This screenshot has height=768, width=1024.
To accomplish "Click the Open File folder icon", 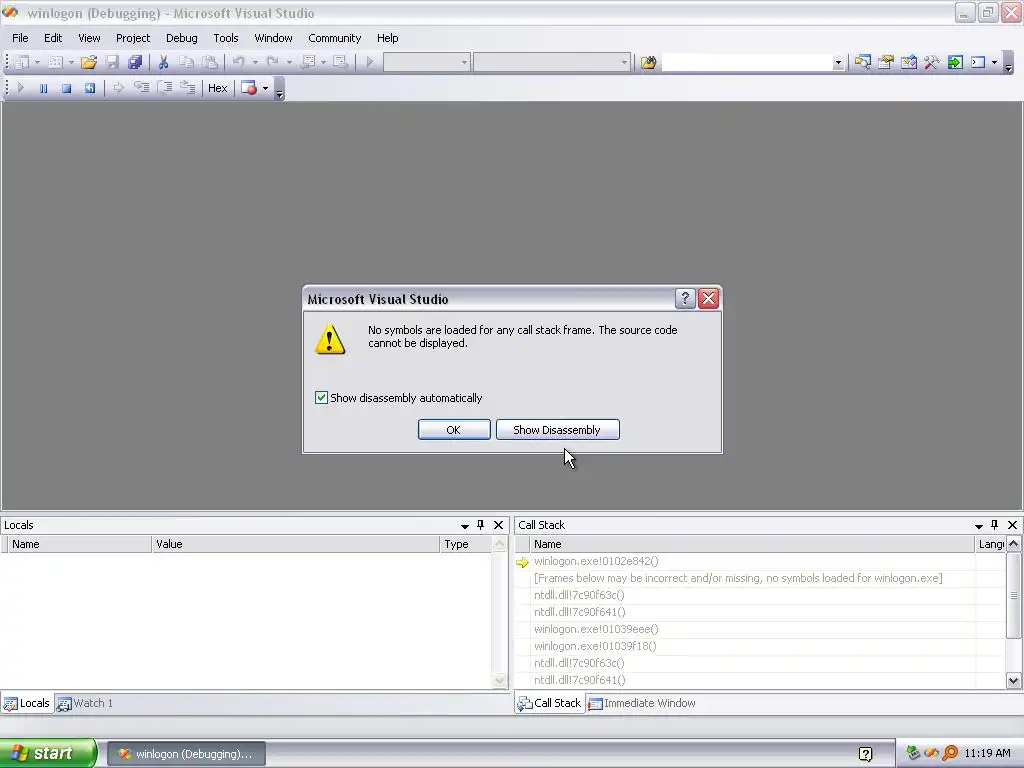I will (x=89, y=62).
